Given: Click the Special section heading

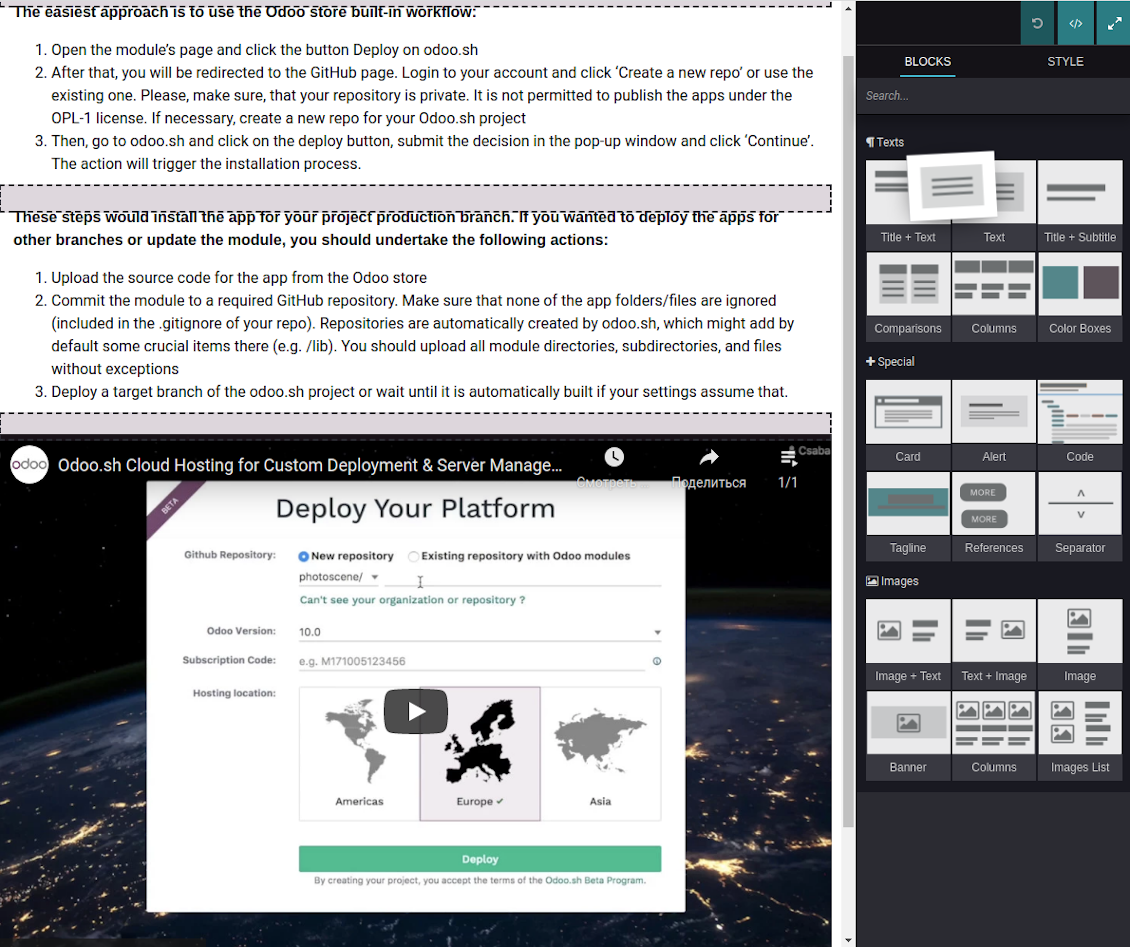Looking at the screenshot, I should point(890,362).
